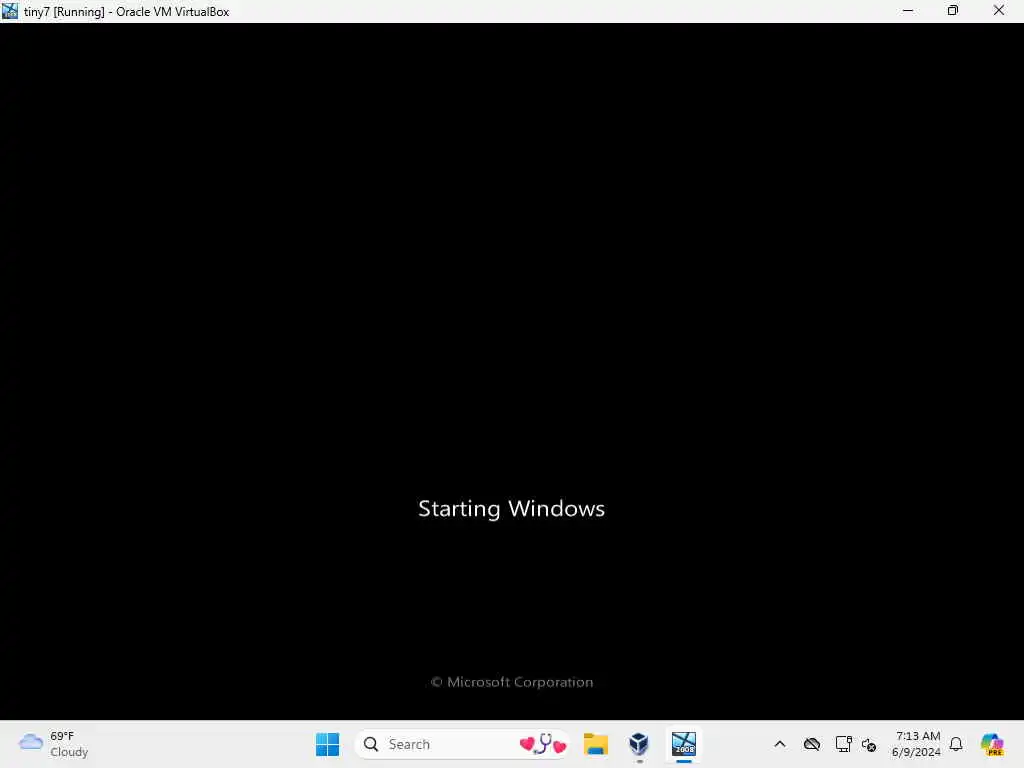1024x768 pixels.
Task: Open the display/network tray icon
Action: tap(843, 744)
